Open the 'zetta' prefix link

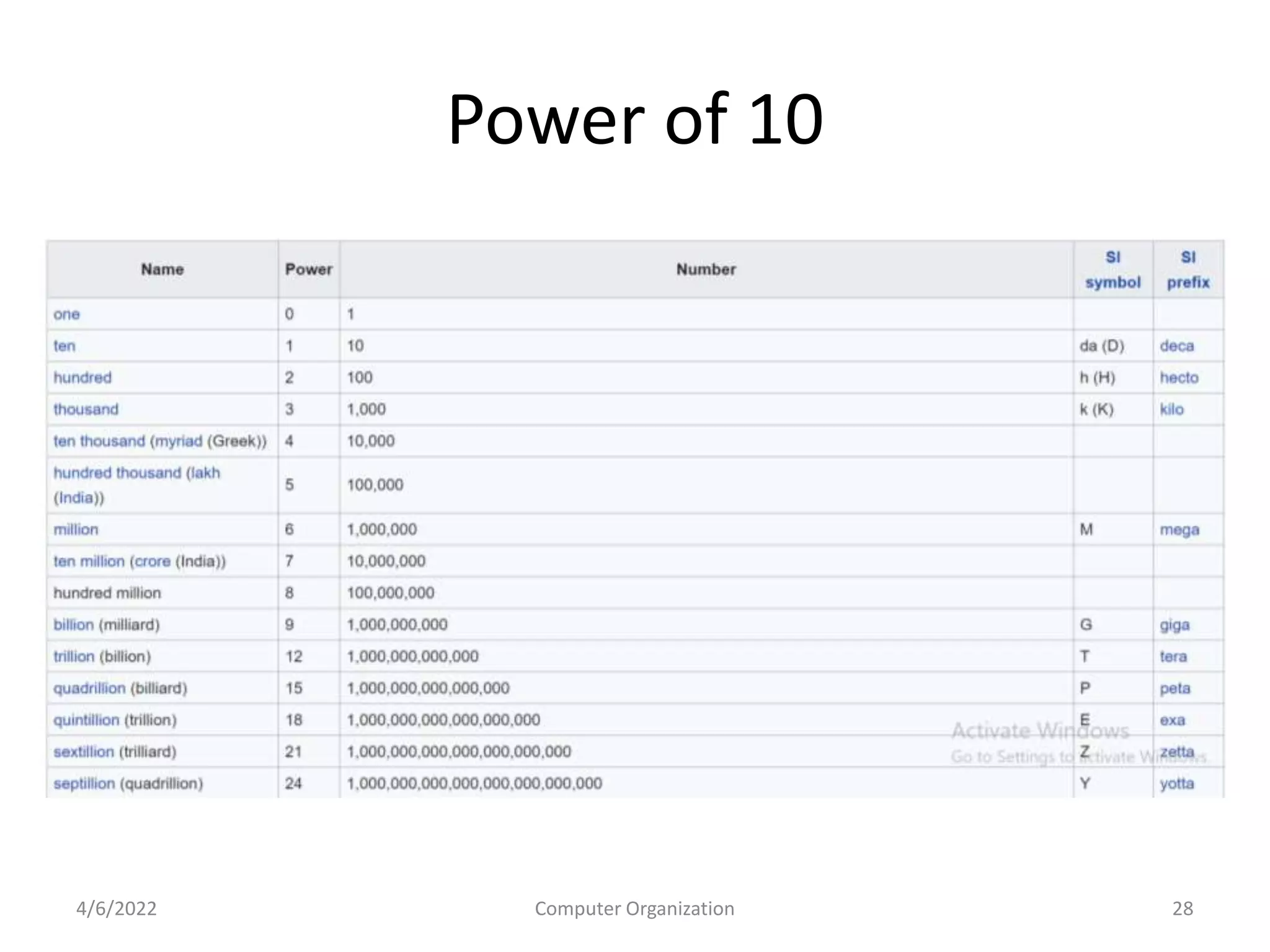(x=1177, y=752)
